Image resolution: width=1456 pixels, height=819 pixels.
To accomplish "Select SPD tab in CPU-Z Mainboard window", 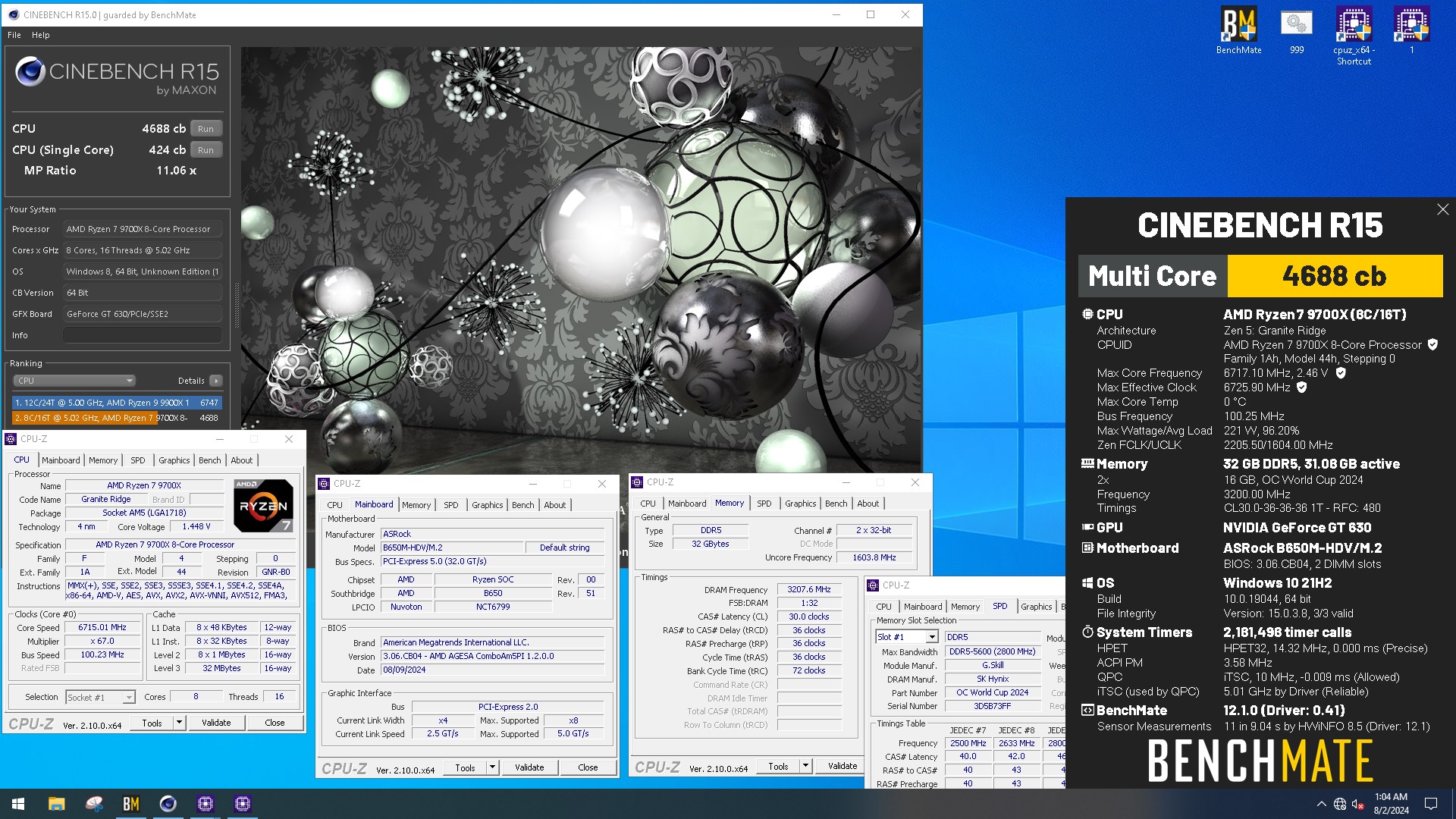I will (451, 505).
